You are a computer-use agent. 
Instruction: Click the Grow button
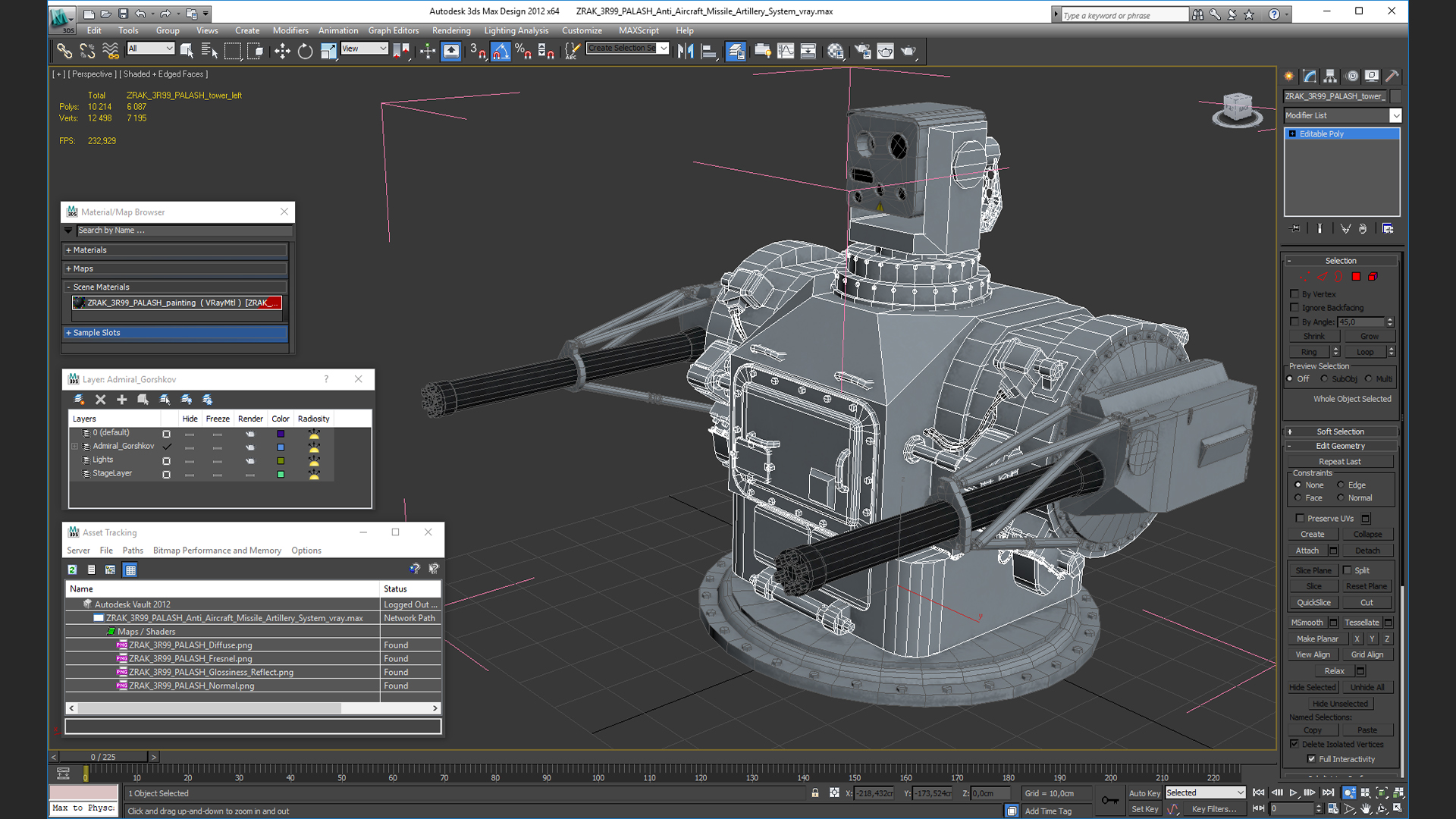tap(1369, 337)
